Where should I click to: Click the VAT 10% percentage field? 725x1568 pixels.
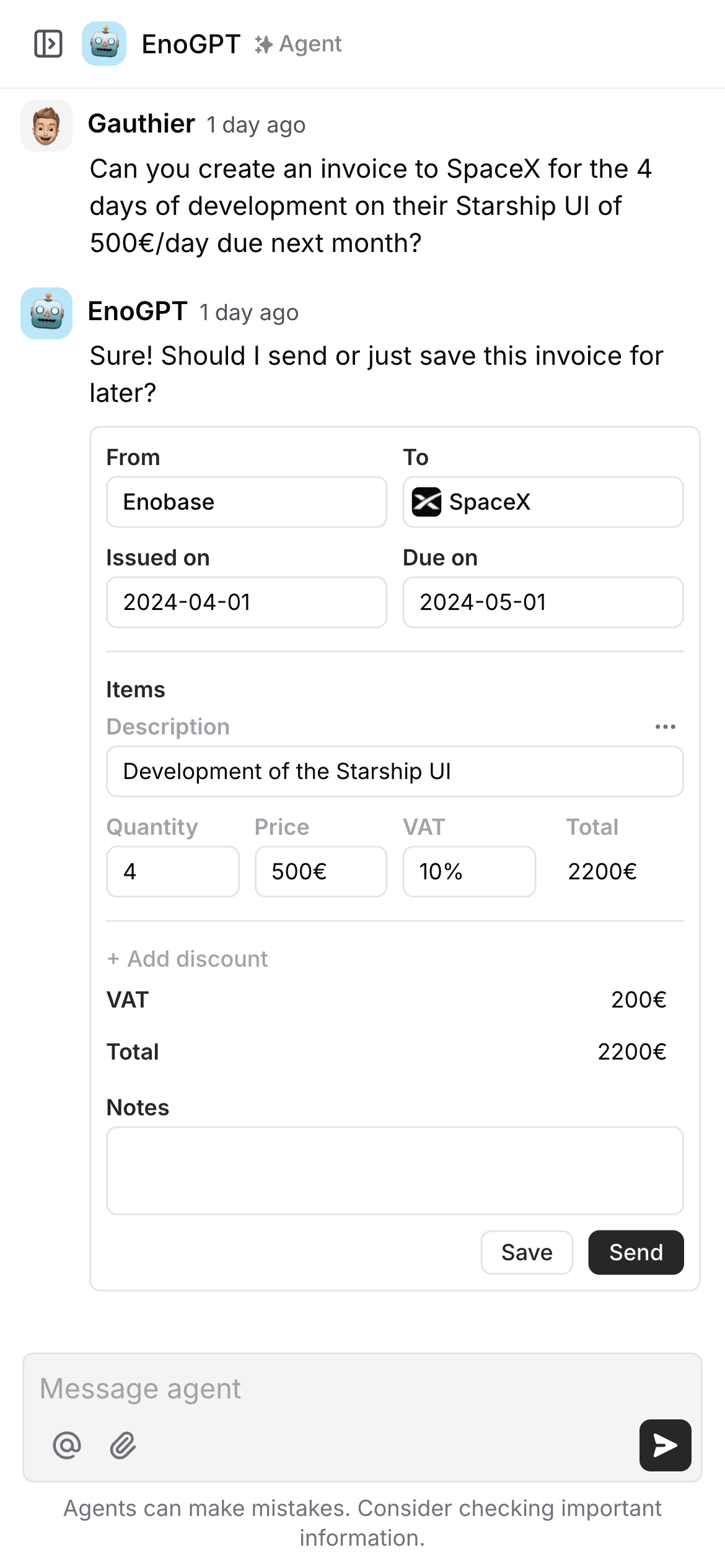pyautogui.click(x=469, y=871)
